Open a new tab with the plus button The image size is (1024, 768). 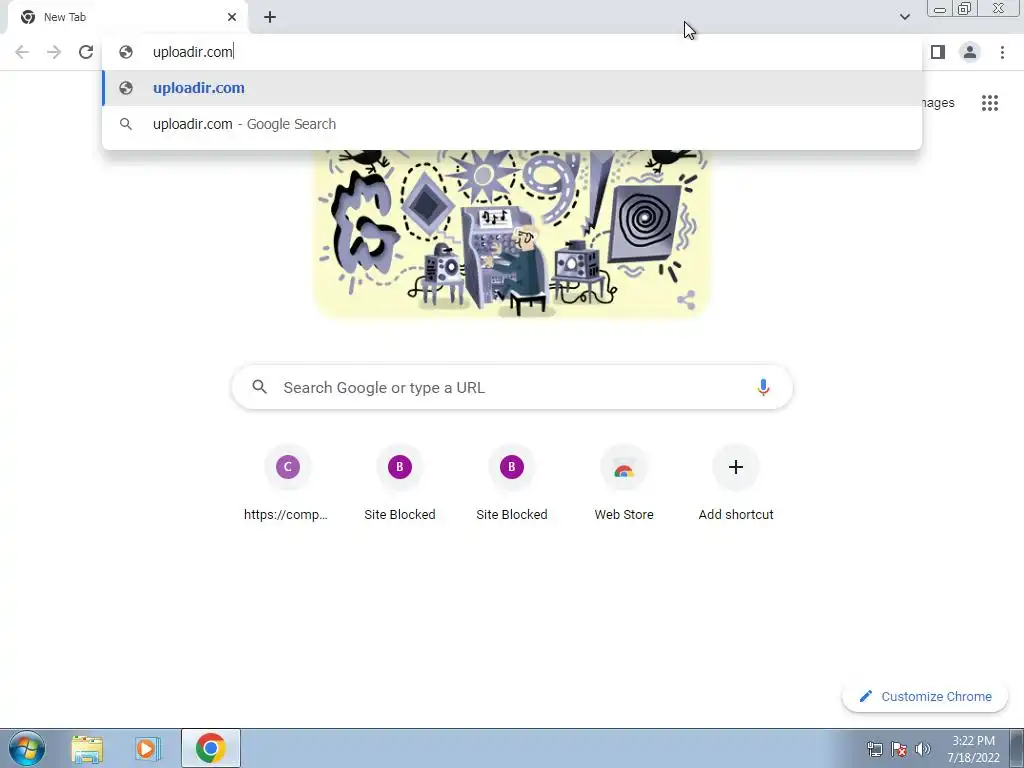click(270, 17)
